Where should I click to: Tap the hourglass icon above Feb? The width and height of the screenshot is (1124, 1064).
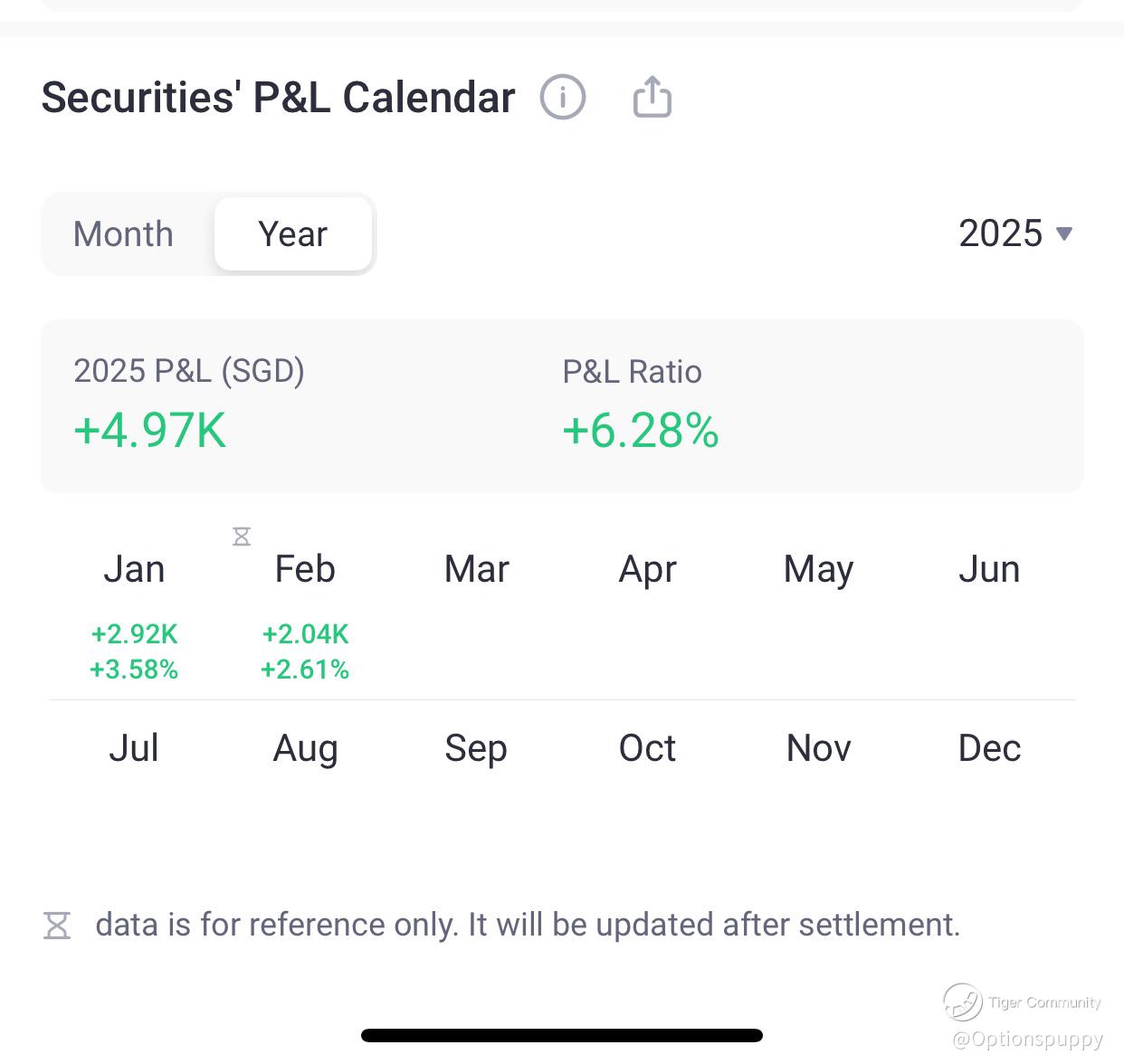pyautogui.click(x=242, y=537)
